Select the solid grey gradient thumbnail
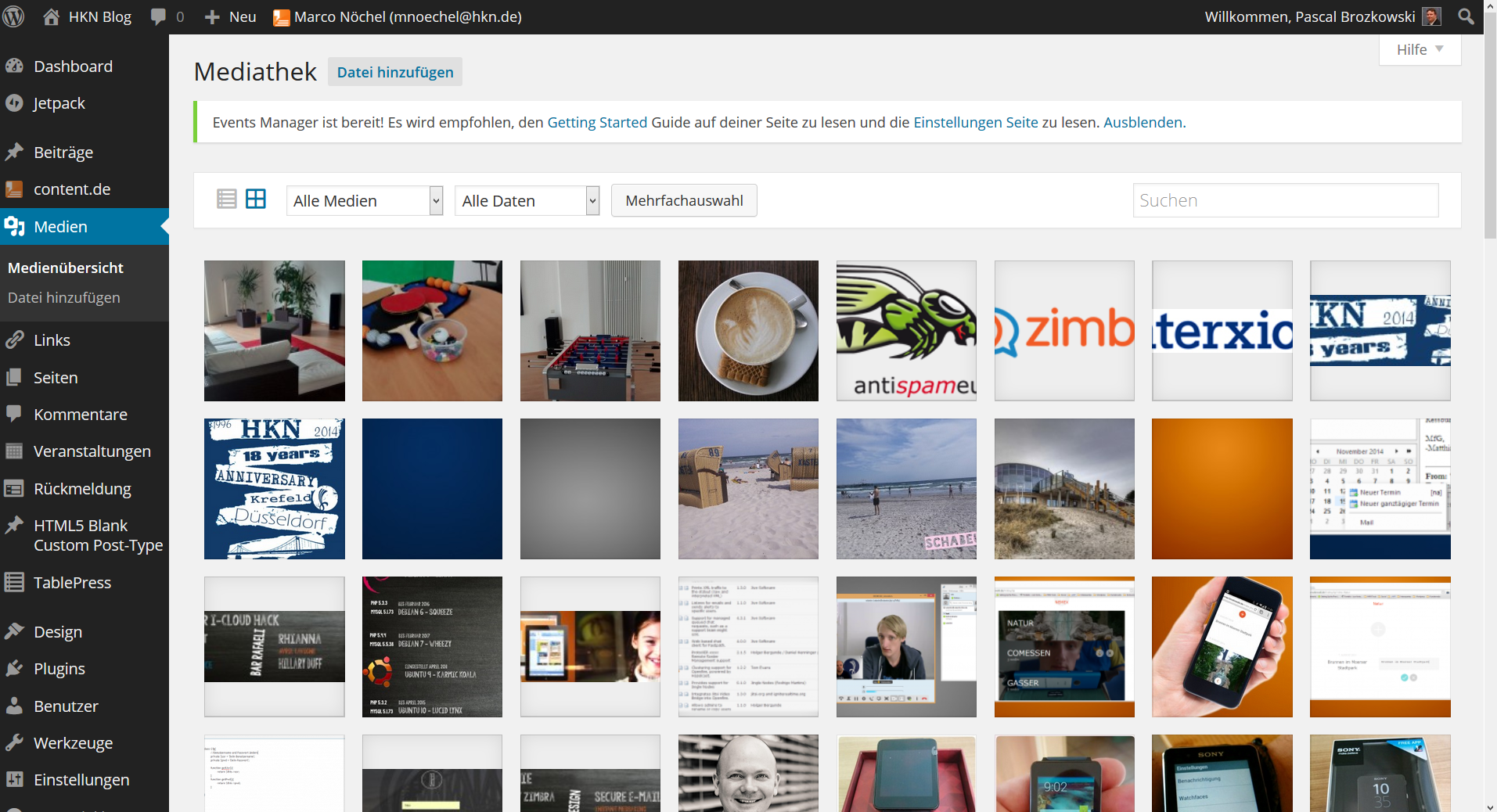 click(x=590, y=489)
